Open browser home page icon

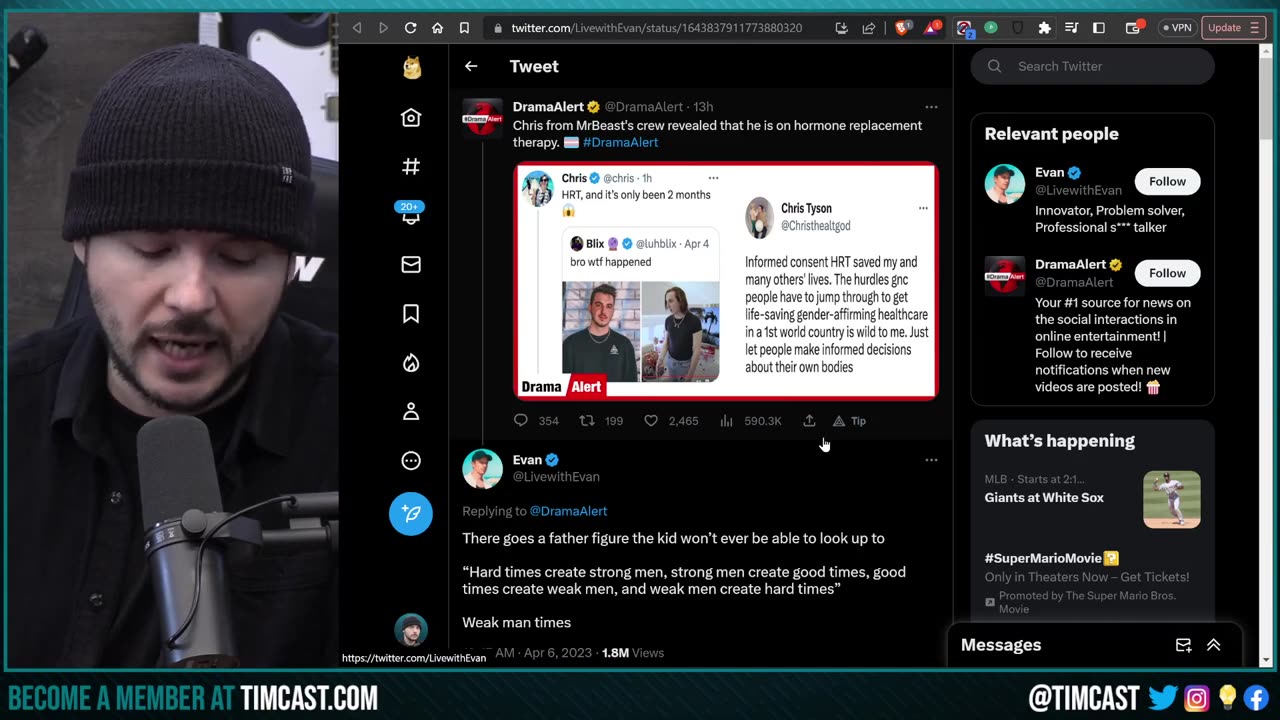pos(437,28)
